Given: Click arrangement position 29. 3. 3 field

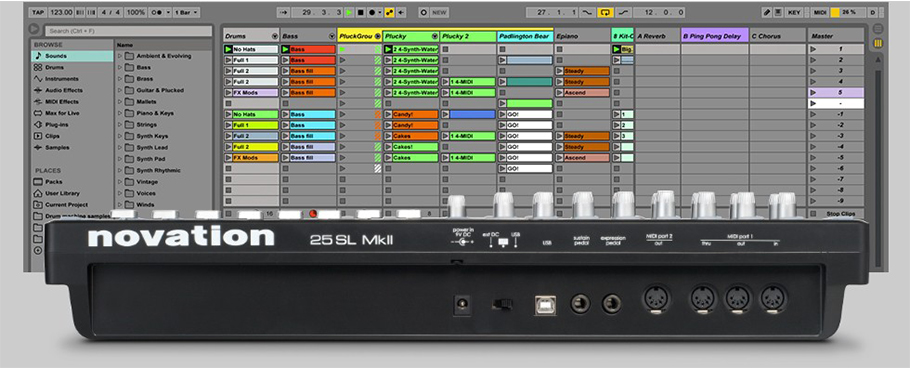Looking at the screenshot, I should (x=317, y=12).
